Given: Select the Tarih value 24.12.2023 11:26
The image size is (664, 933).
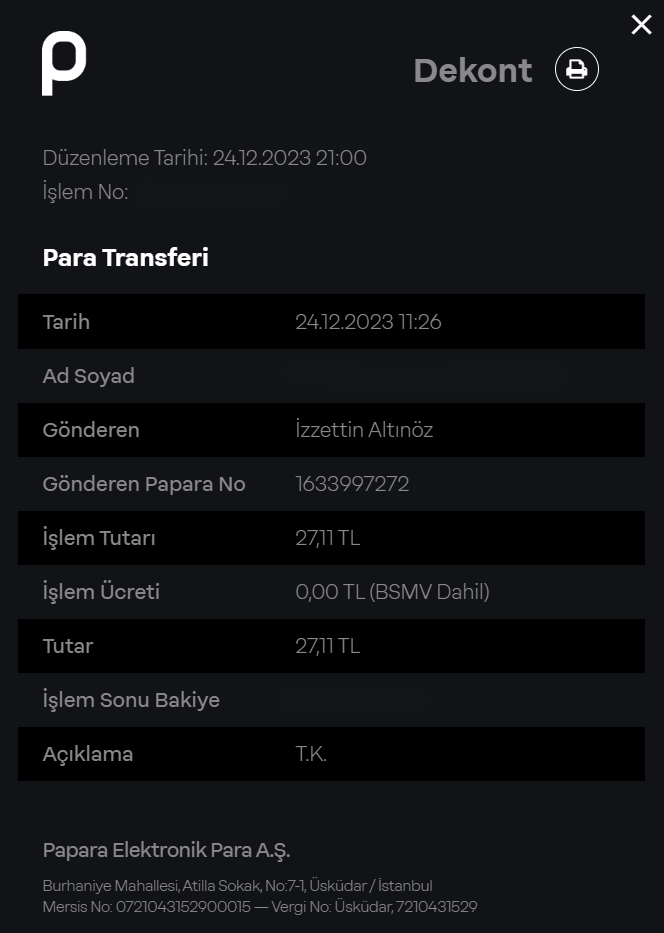Looking at the screenshot, I should pos(368,322).
